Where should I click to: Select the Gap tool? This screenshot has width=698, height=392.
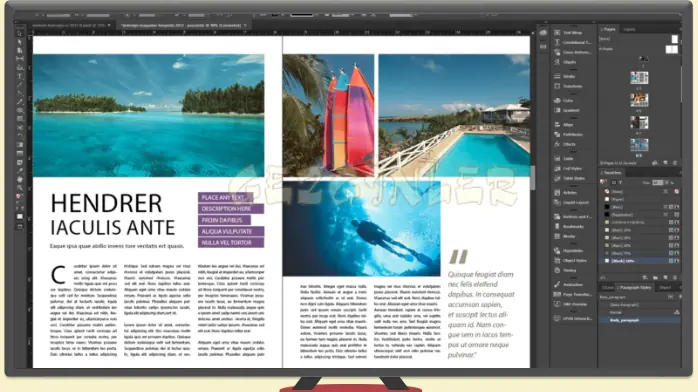(20, 59)
